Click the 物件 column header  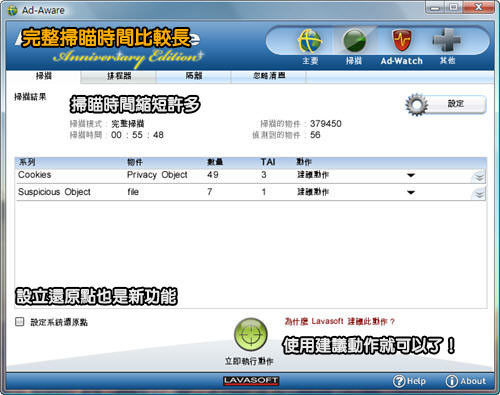(135, 162)
